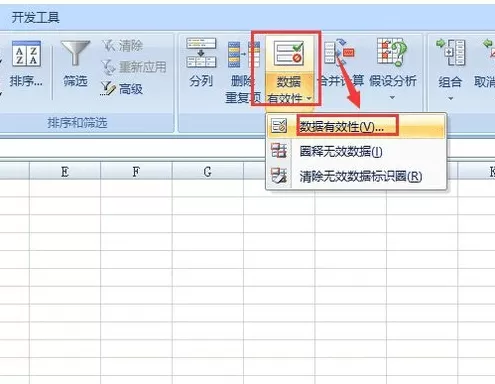
Task: Click the 排序 A-Z sort icon
Action: [x=26, y=54]
